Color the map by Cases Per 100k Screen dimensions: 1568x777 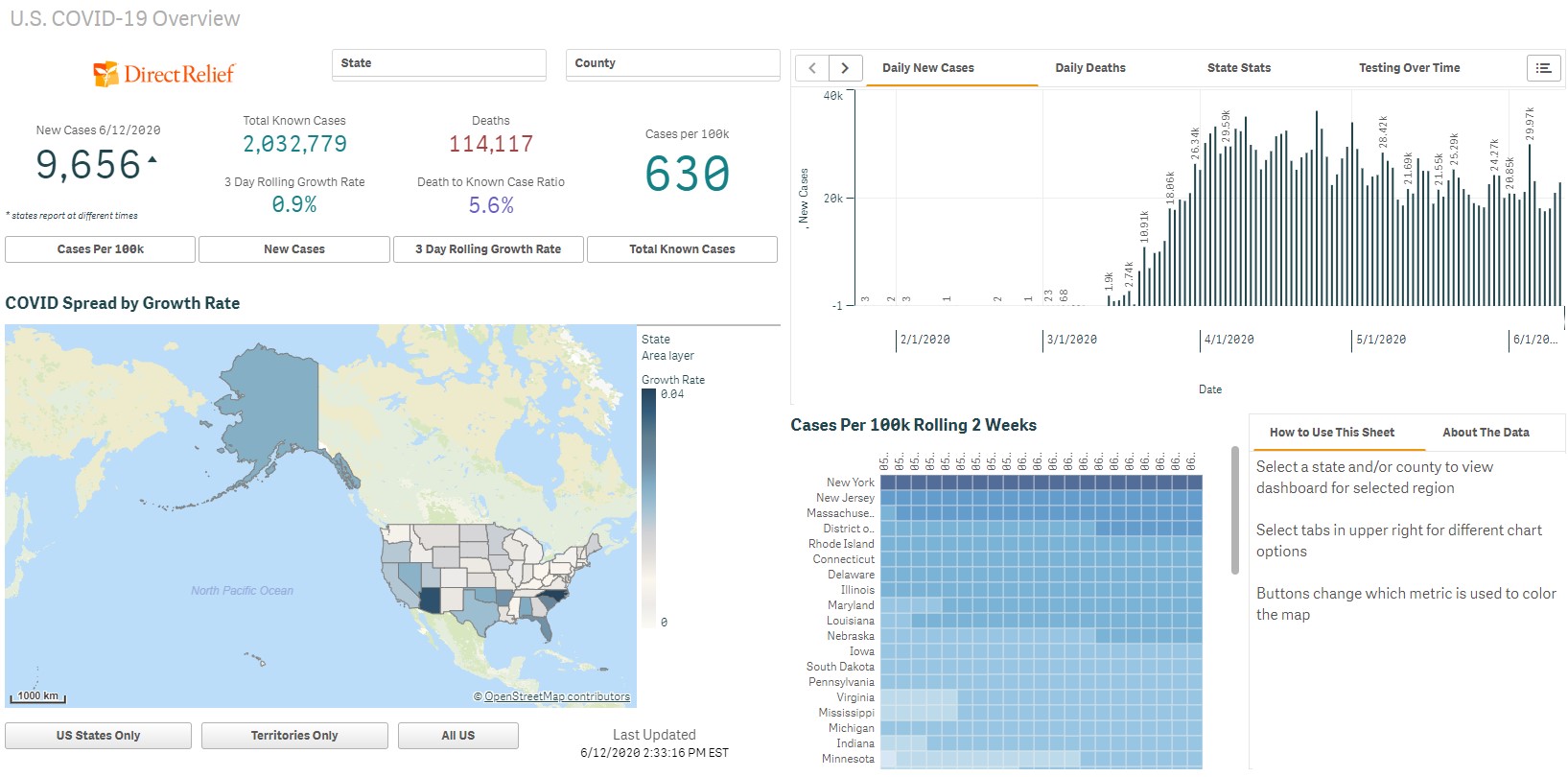pyautogui.click(x=101, y=249)
